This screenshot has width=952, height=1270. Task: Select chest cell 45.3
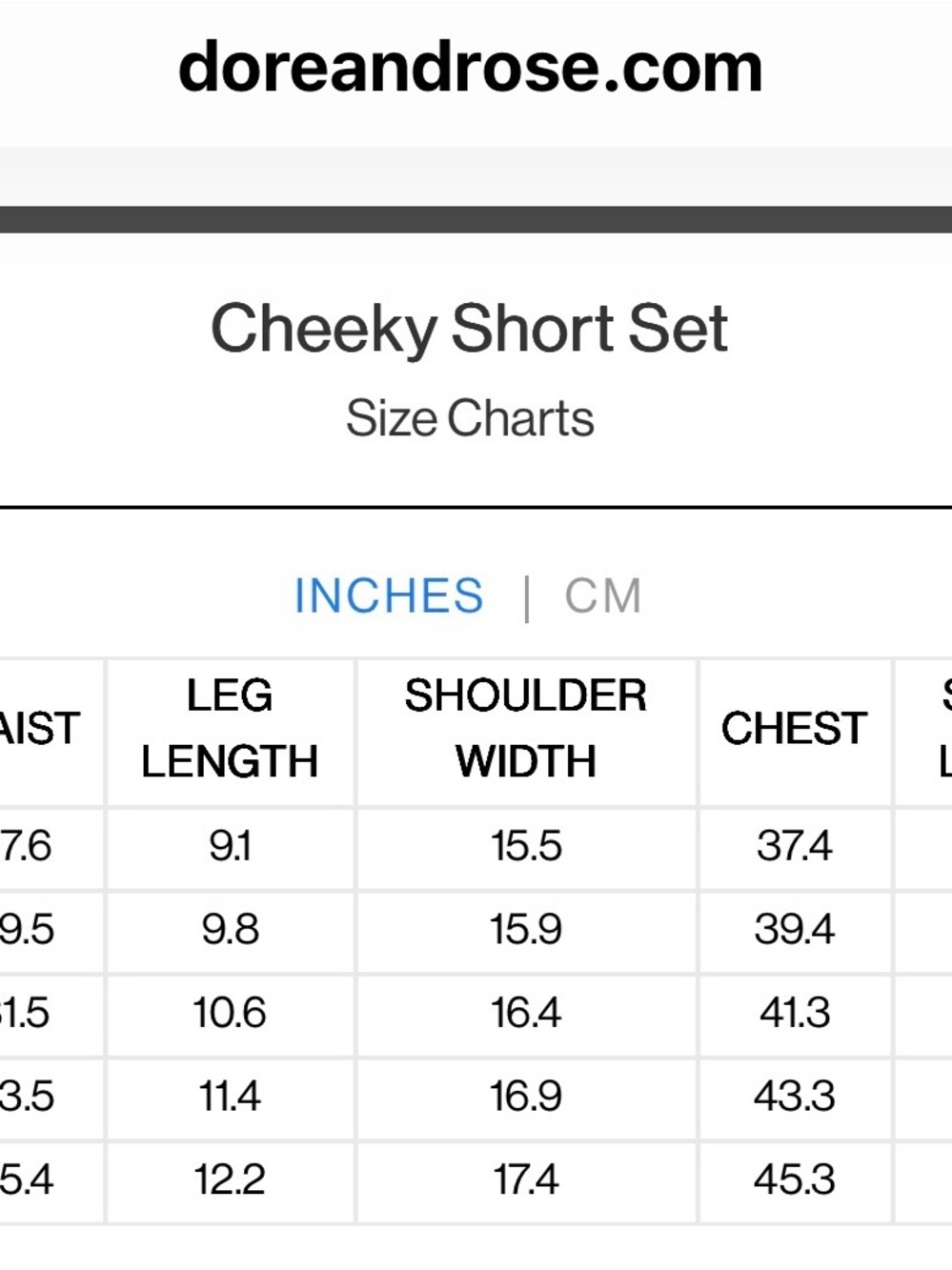coord(795,1181)
